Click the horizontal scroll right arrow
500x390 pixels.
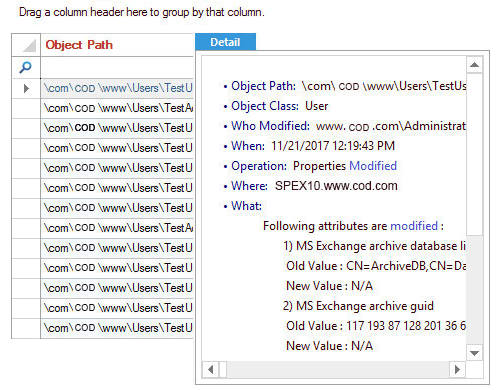(457, 369)
